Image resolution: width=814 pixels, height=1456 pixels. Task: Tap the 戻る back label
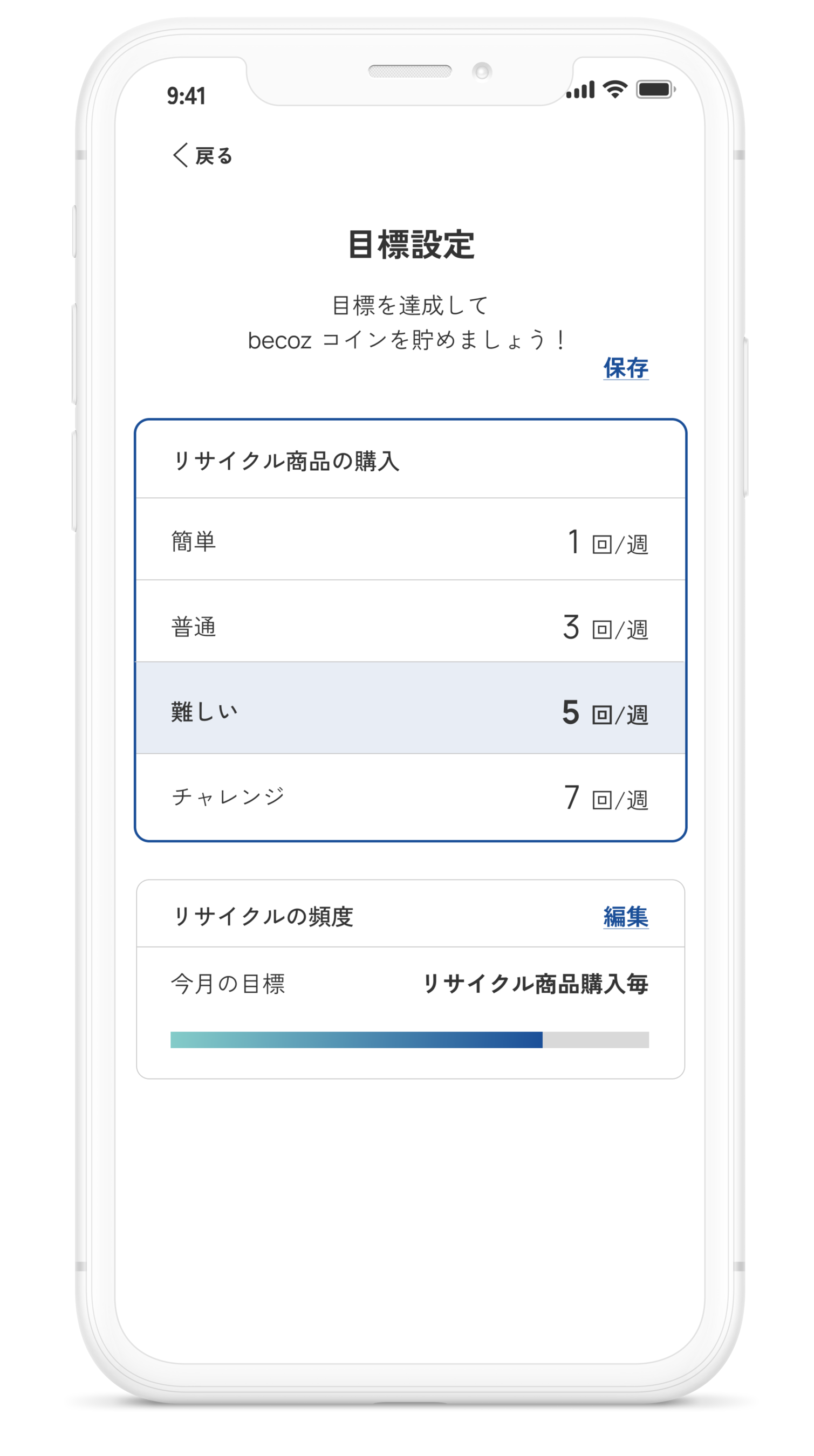(214, 156)
